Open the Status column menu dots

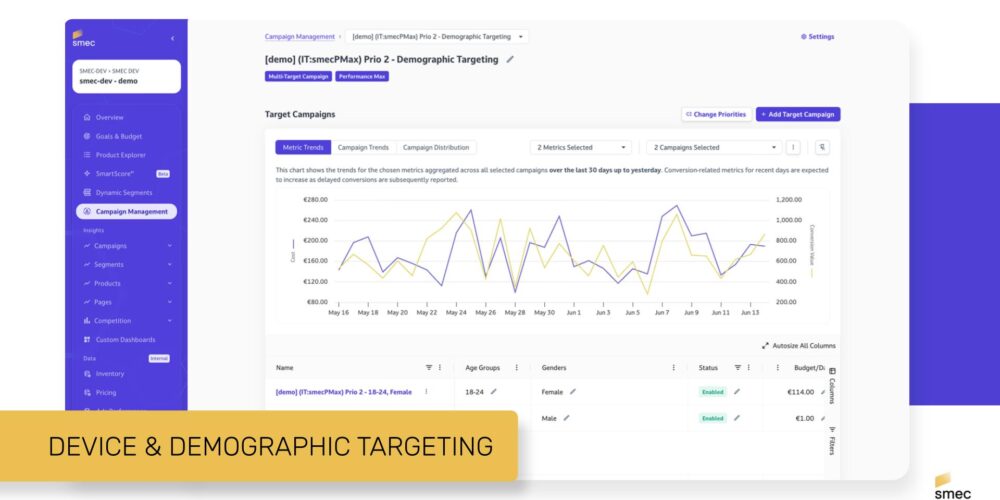(x=748, y=368)
